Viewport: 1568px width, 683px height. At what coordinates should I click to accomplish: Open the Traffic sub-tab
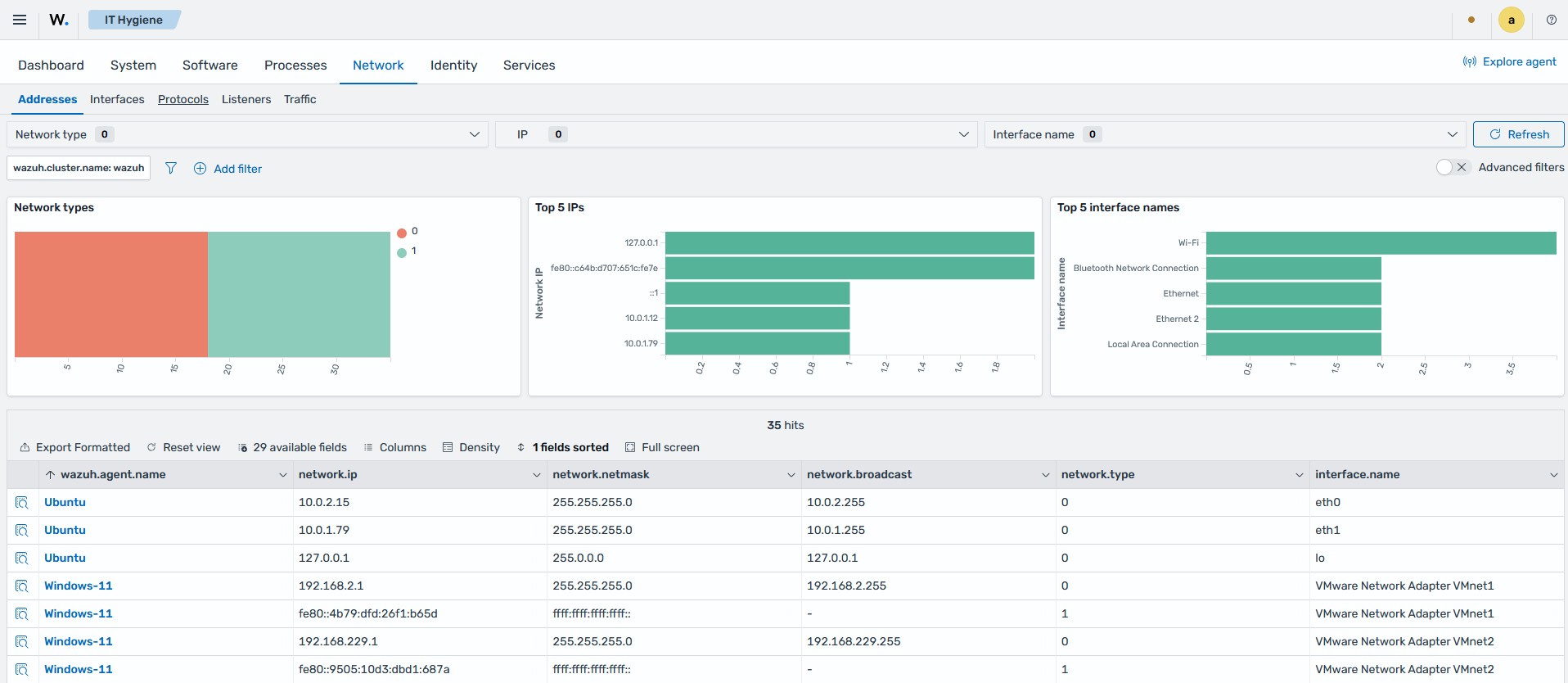pyautogui.click(x=300, y=99)
